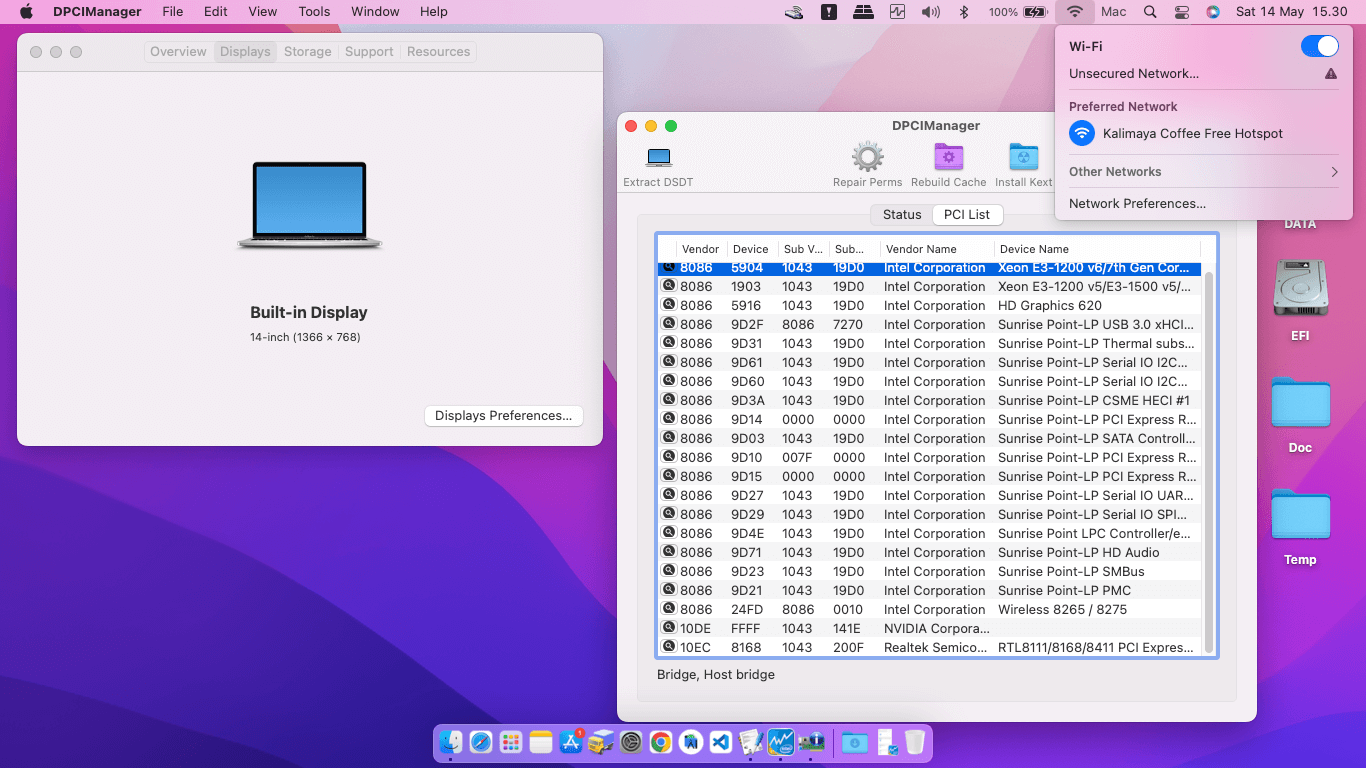
Task: Switch to the Storage tab in About This Mac
Action: (x=307, y=52)
